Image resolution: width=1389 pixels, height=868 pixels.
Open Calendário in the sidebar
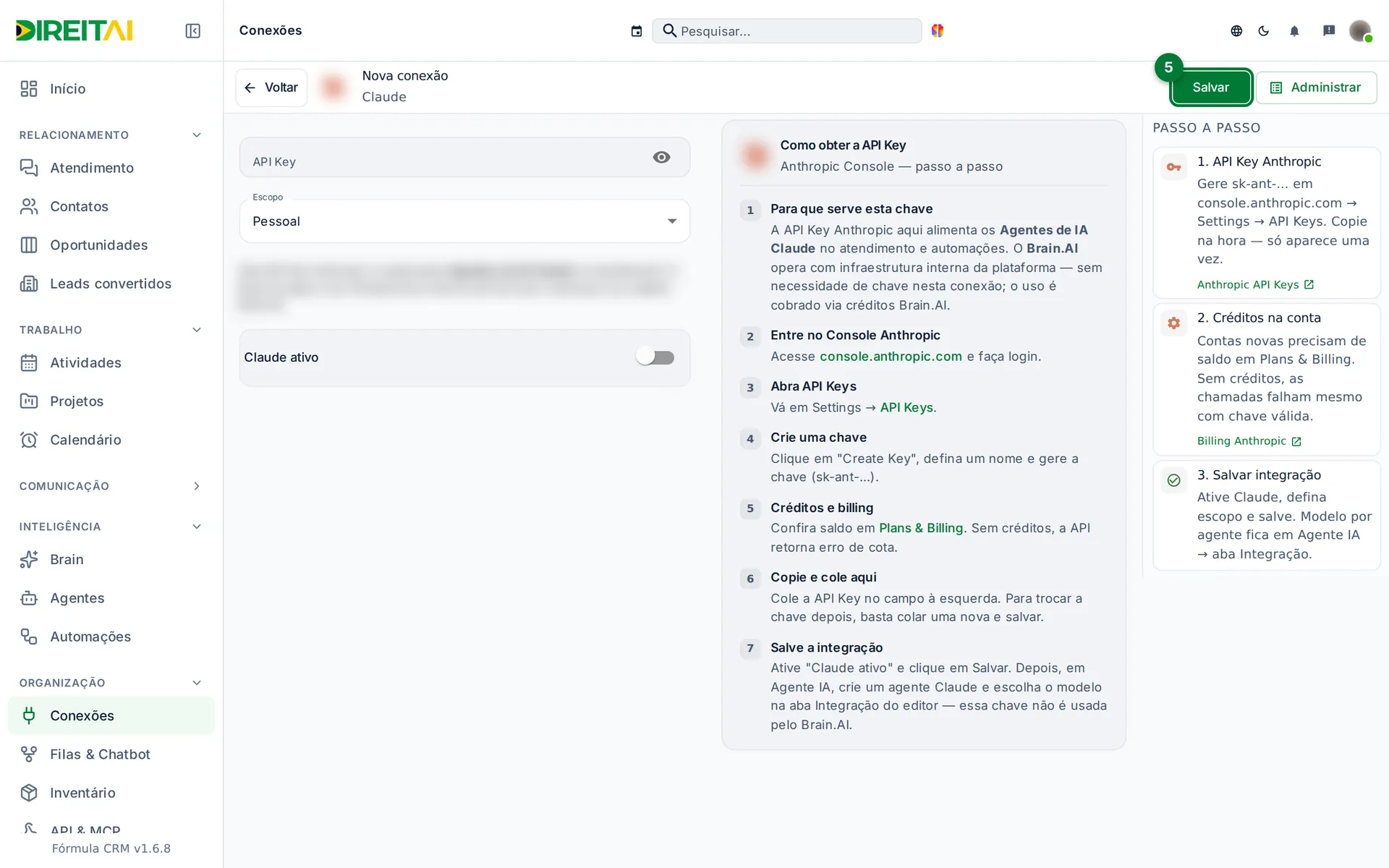(x=111, y=440)
